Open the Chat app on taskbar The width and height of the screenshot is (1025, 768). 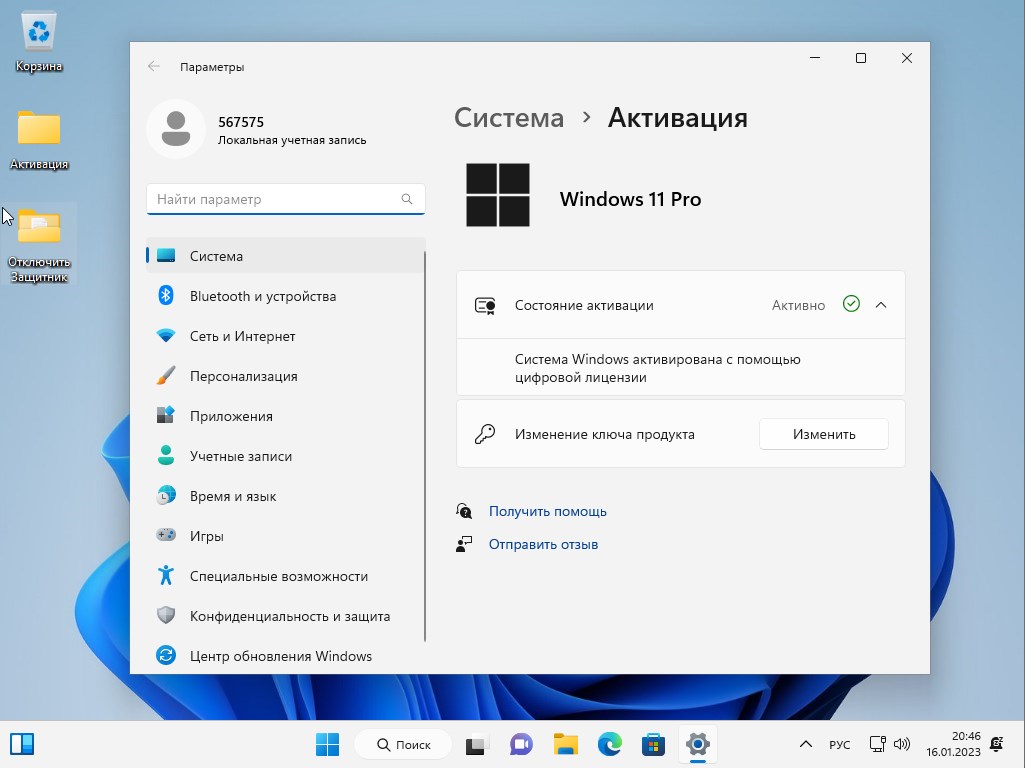522,744
